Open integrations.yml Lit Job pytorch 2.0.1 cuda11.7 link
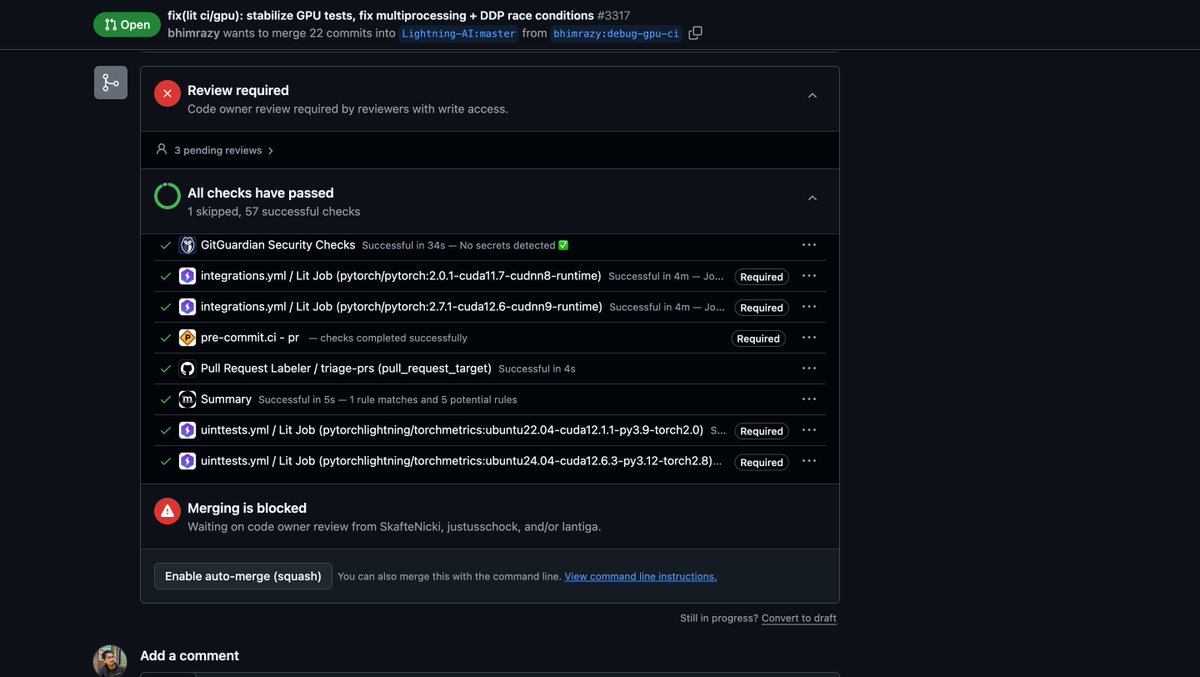1200x677 pixels. pos(401,276)
